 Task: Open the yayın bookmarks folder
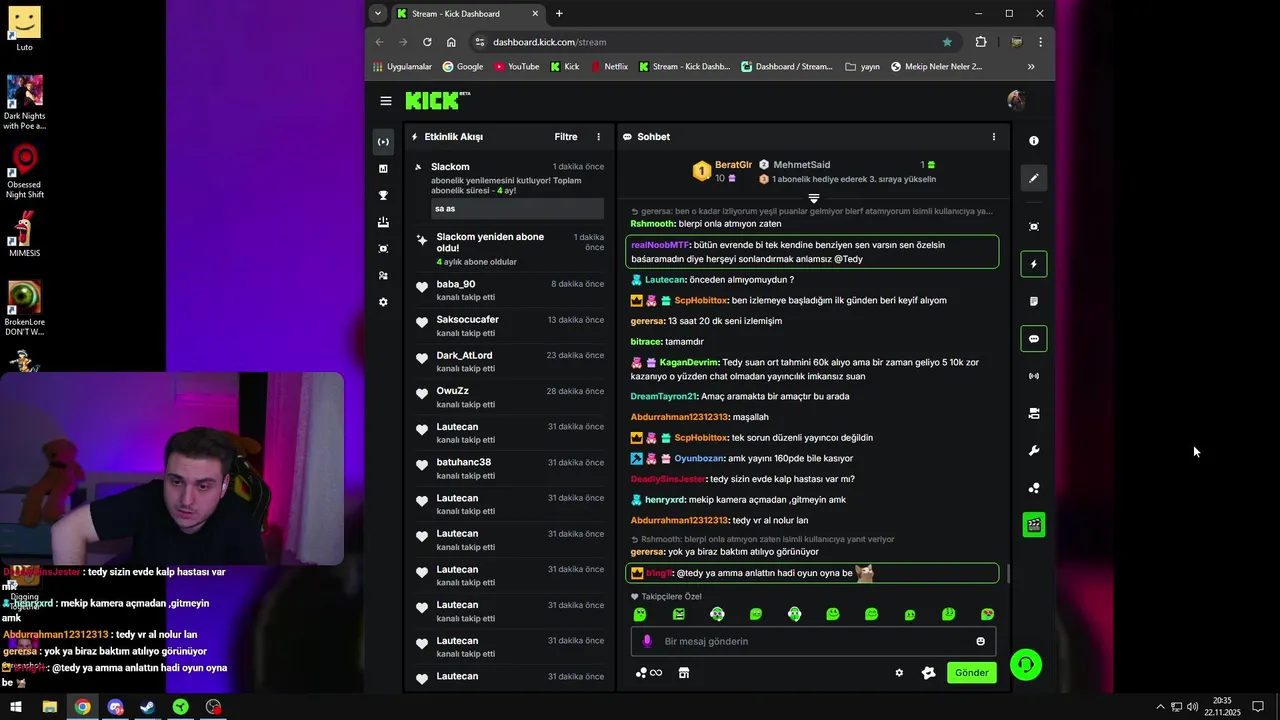point(863,67)
